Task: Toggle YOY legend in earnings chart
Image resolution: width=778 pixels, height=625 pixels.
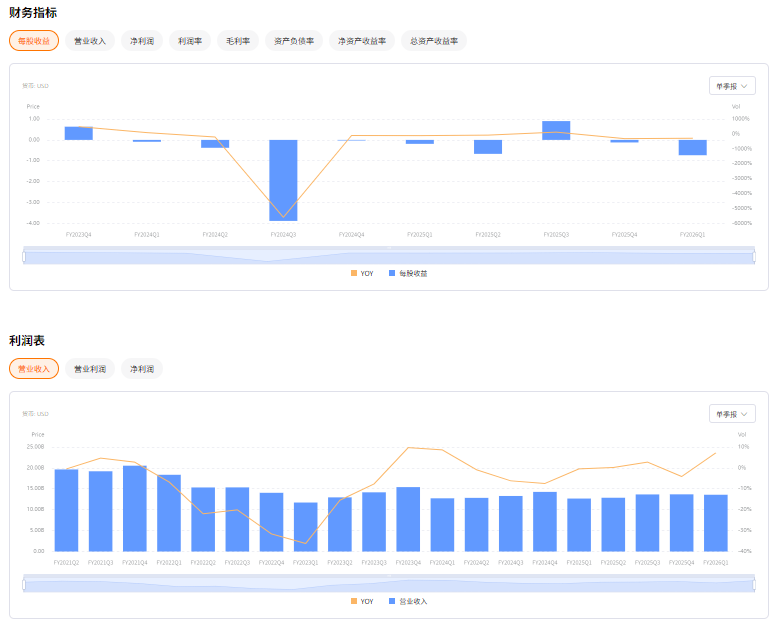Action: tap(362, 273)
